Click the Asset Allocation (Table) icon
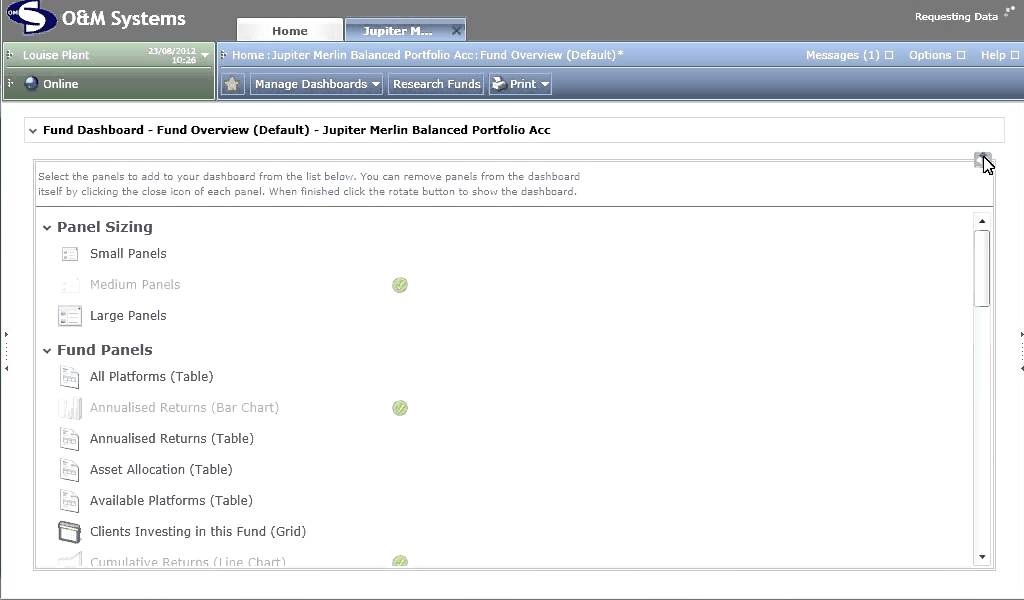 coord(69,470)
